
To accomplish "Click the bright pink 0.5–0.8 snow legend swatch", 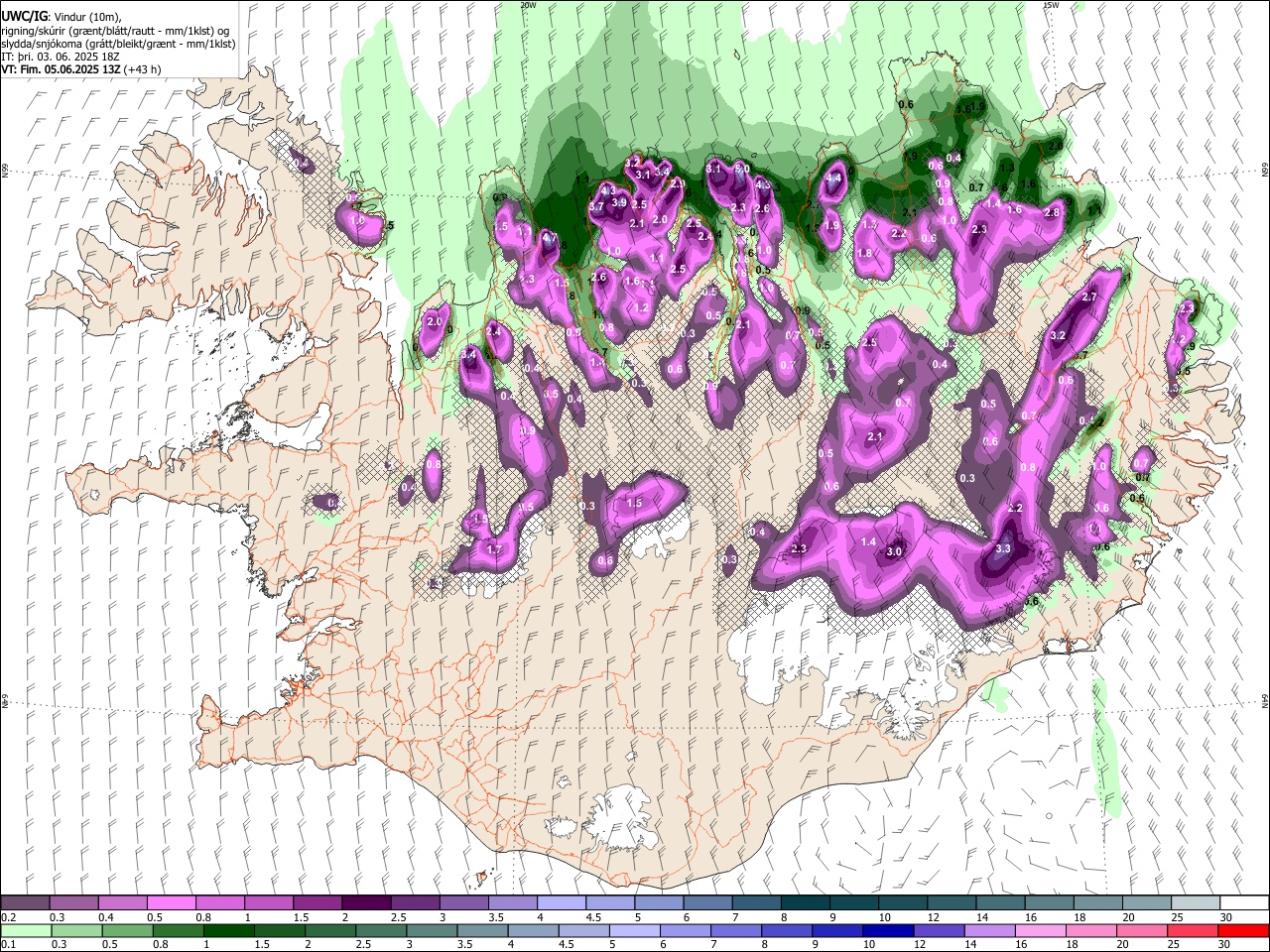I will click(171, 903).
